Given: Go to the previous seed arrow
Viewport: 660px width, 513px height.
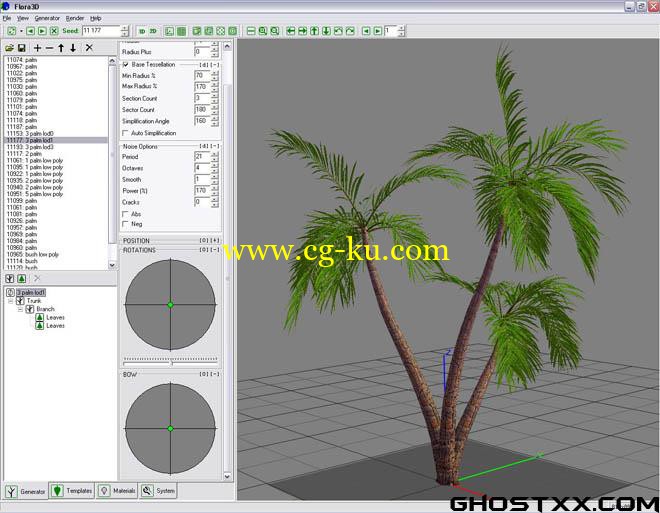Looking at the screenshot, I should click(x=30, y=31).
